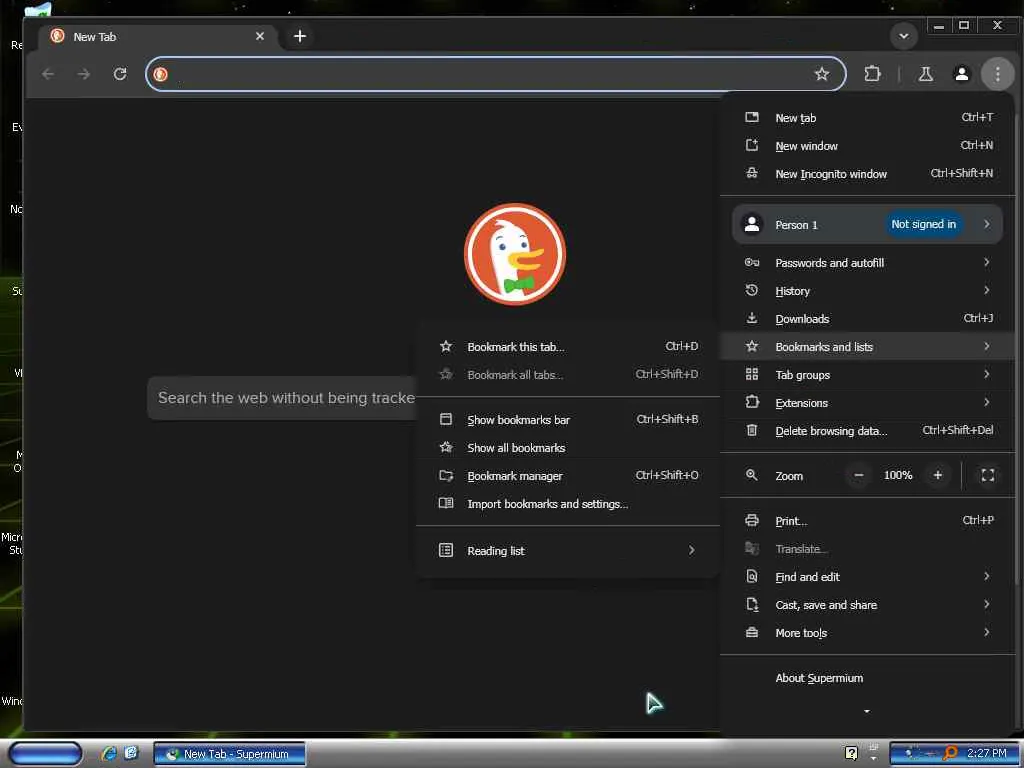Expand Reading list submenu
This screenshot has width=1024, height=768.
point(568,551)
